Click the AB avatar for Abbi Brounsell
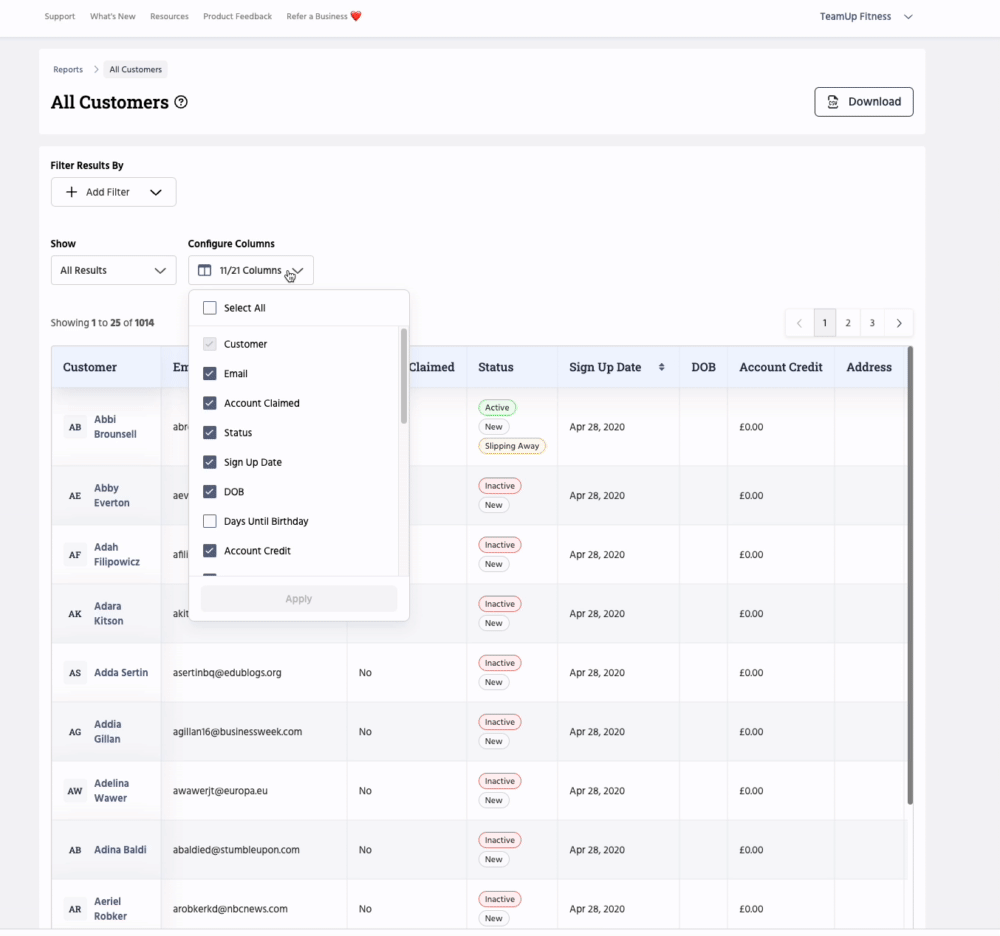This screenshot has height=936, width=1000. tap(75, 427)
